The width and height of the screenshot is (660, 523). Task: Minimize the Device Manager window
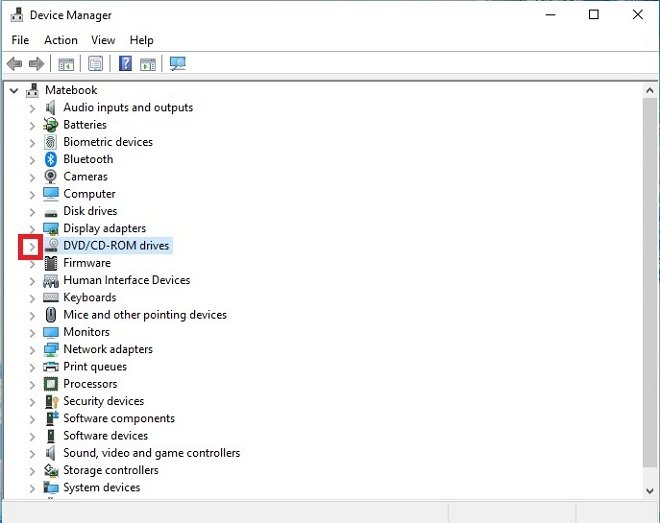click(551, 15)
